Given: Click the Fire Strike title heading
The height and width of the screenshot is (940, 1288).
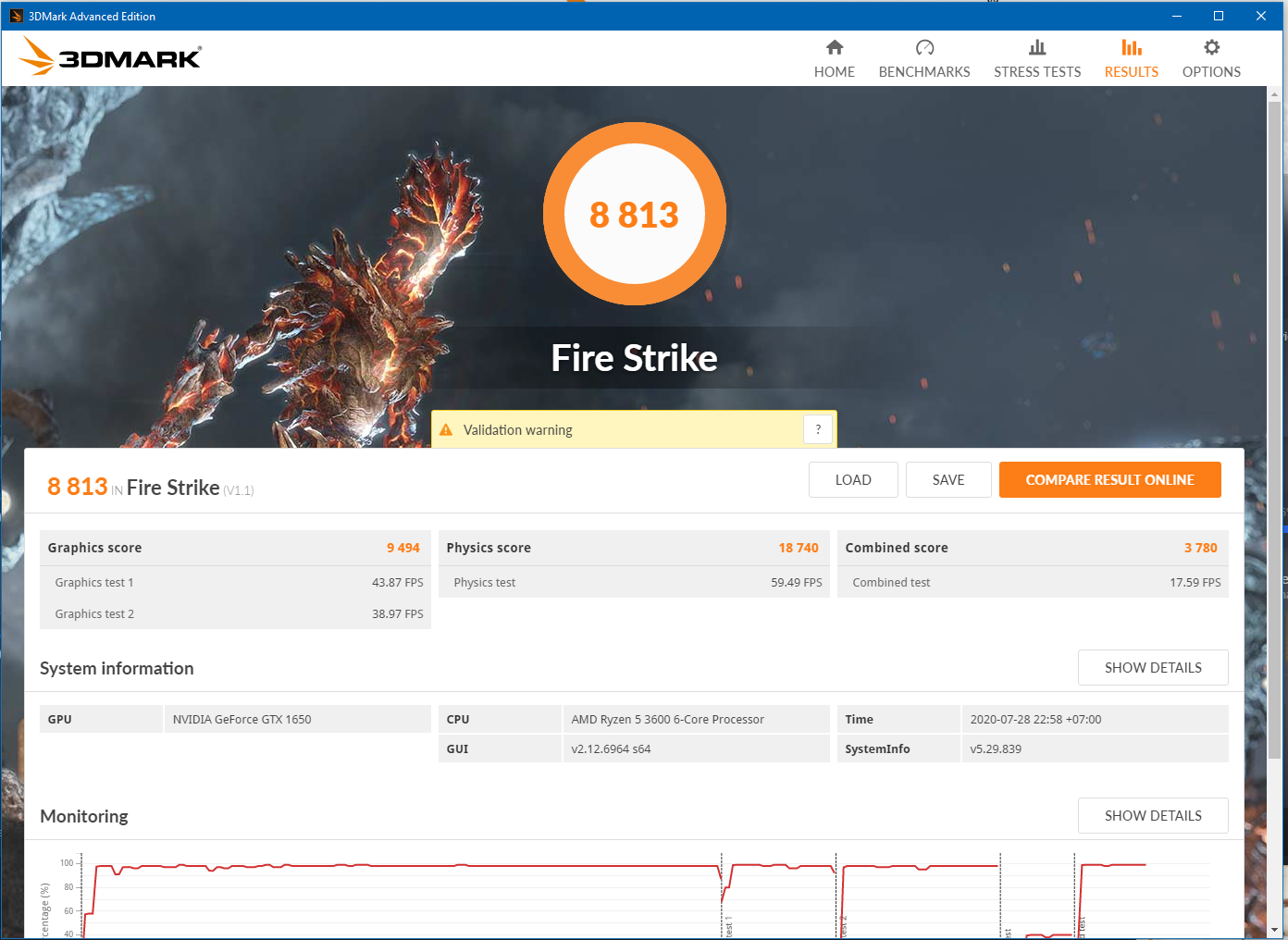Looking at the screenshot, I should [635, 358].
